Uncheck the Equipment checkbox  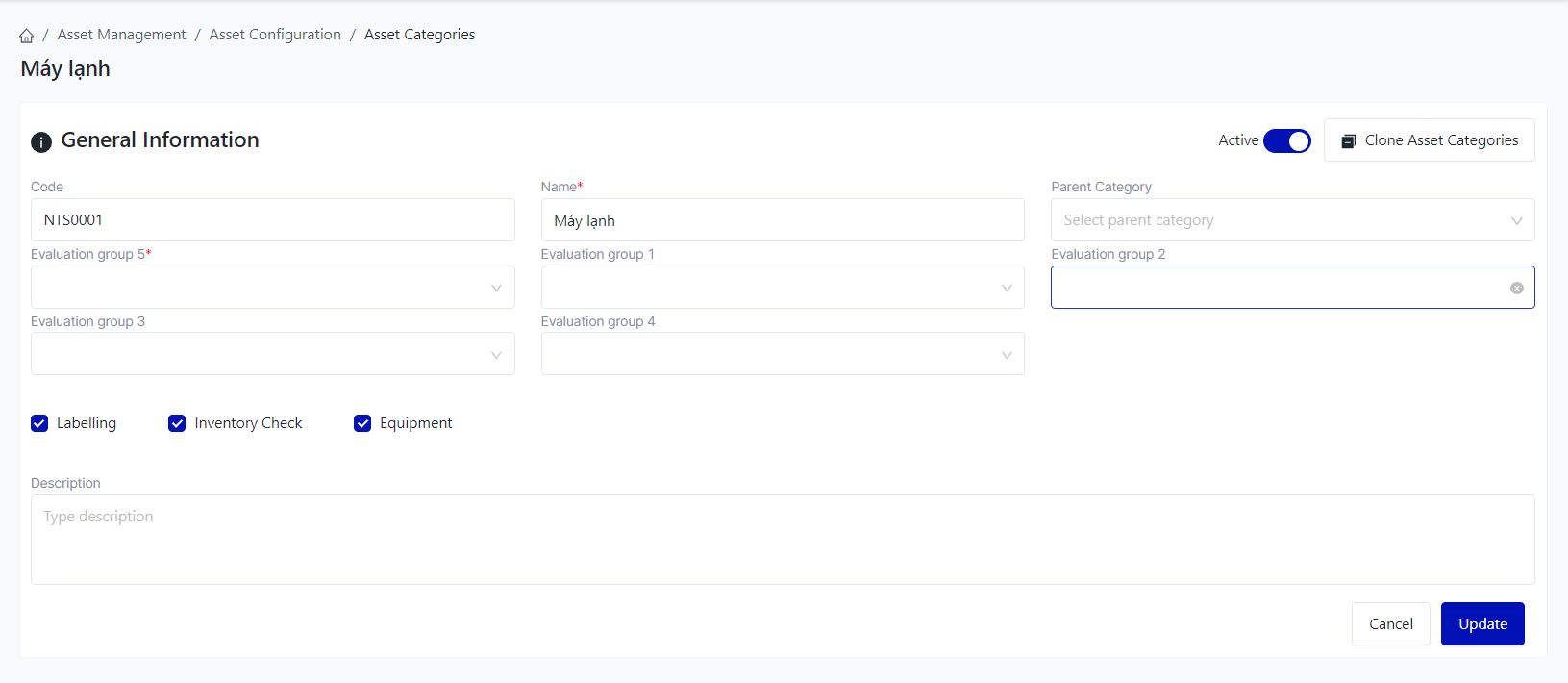click(362, 423)
